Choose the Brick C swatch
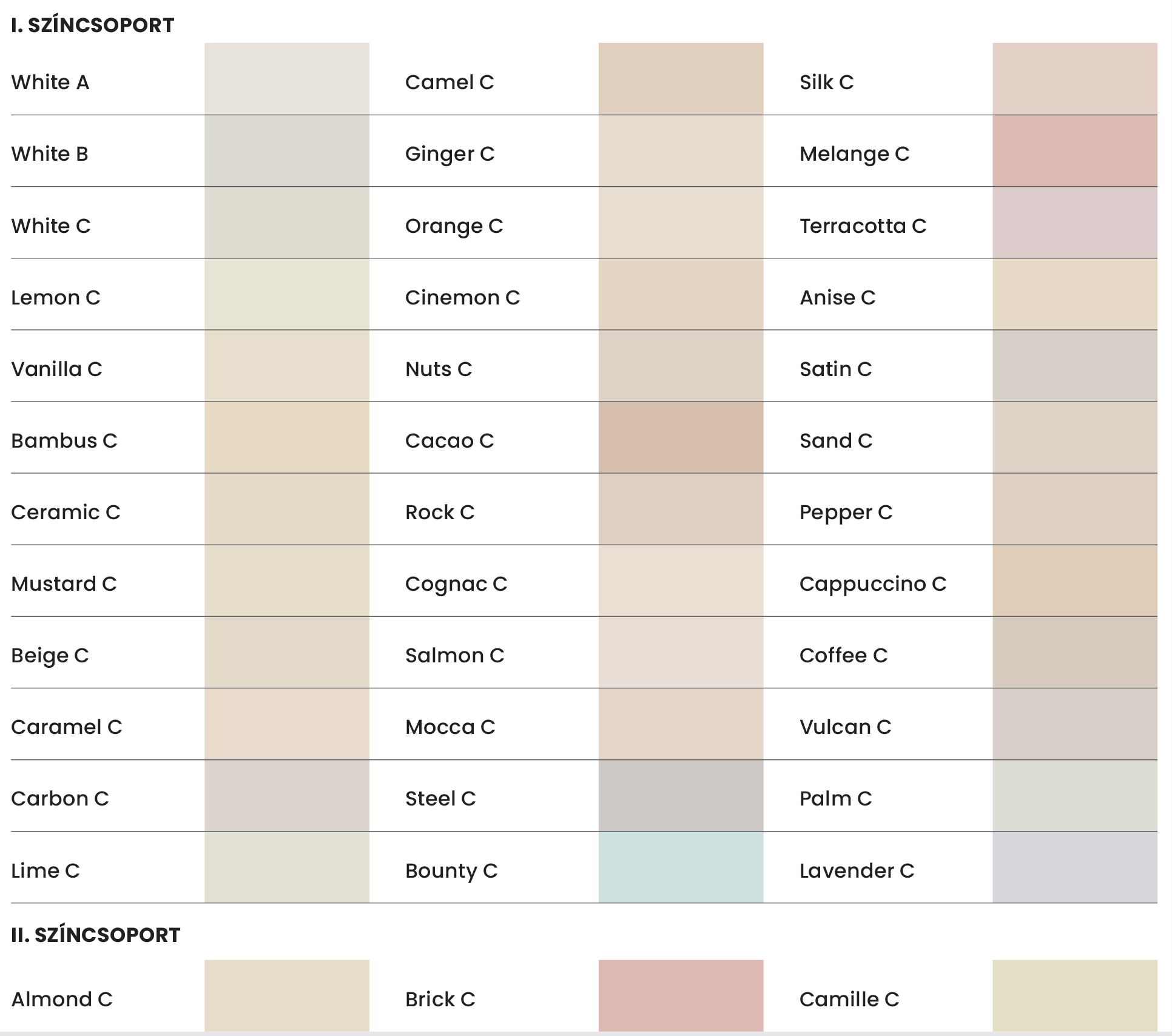This screenshot has height=1036, width=1172. [x=681, y=995]
